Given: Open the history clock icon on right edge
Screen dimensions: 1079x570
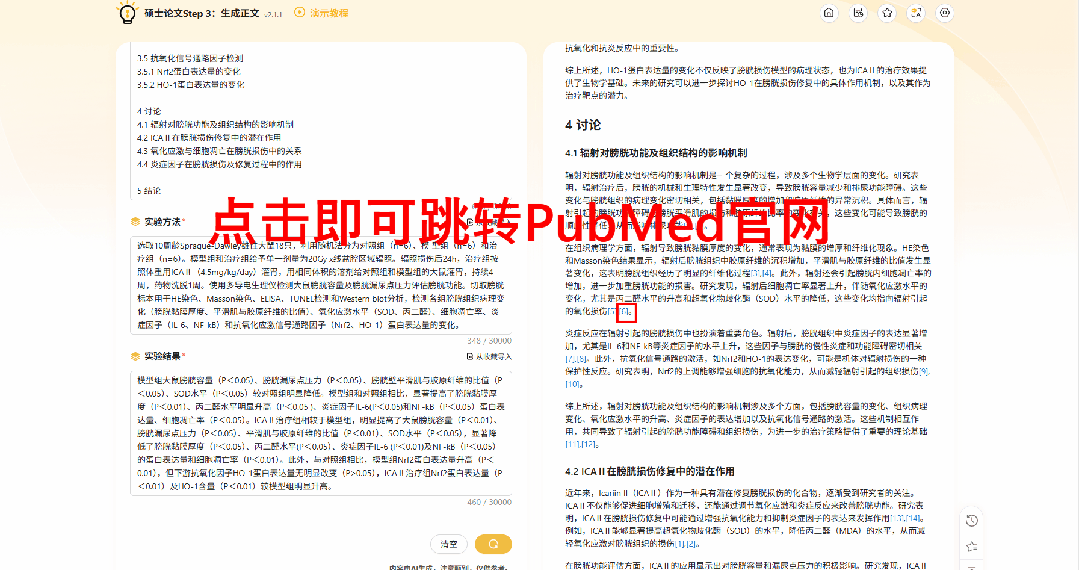Looking at the screenshot, I should [x=972, y=520].
